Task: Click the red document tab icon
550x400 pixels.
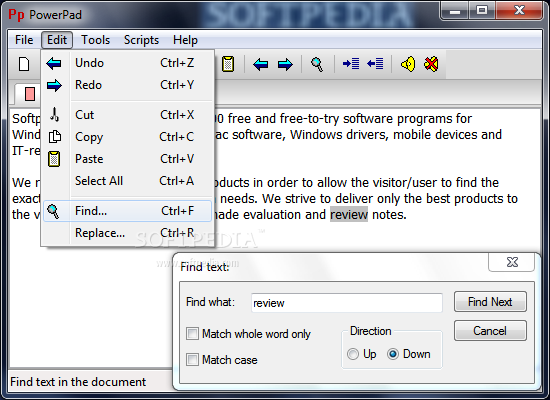Action: click(x=30, y=94)
